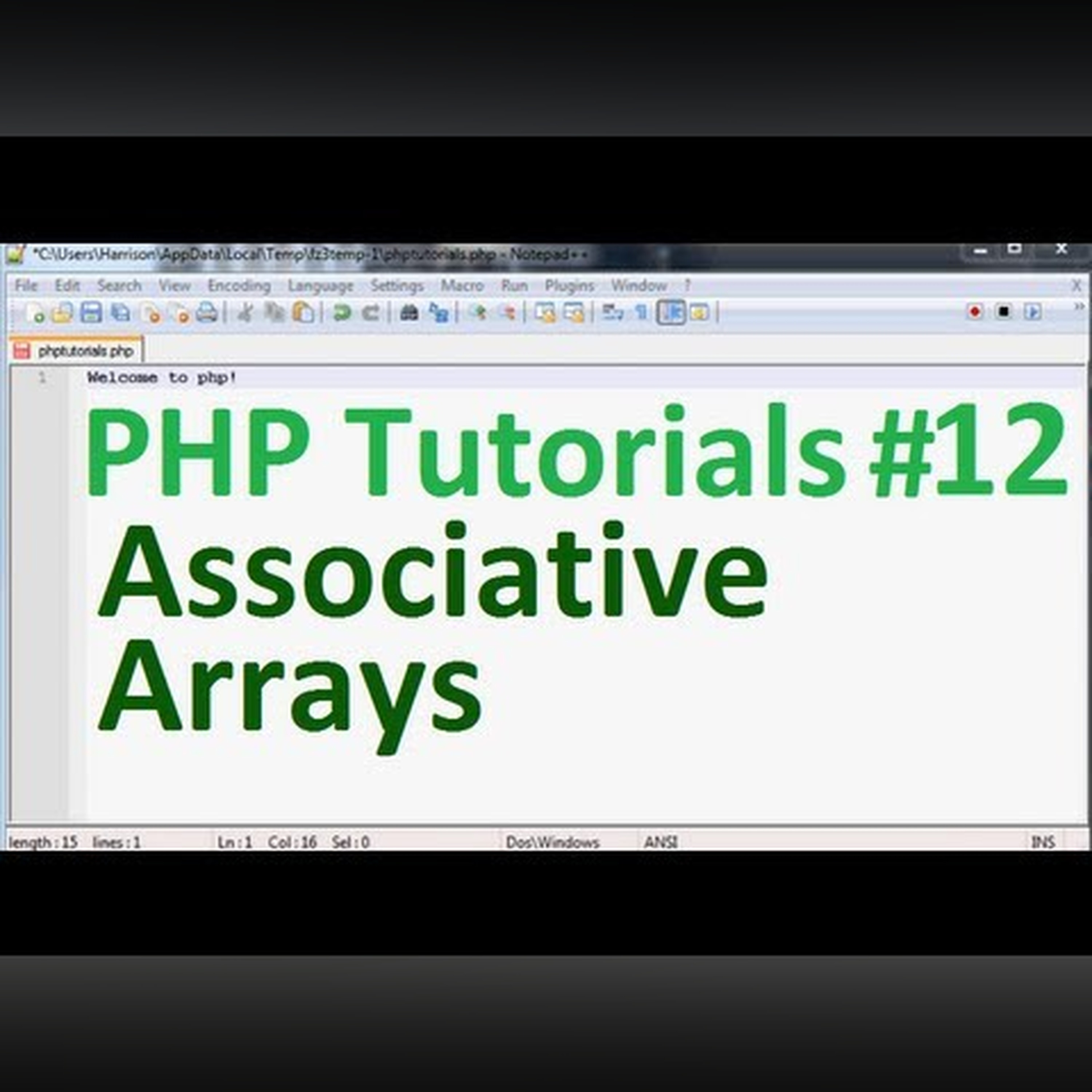Open the ? help menu
1092x1092 pixels.
(687, 285)
